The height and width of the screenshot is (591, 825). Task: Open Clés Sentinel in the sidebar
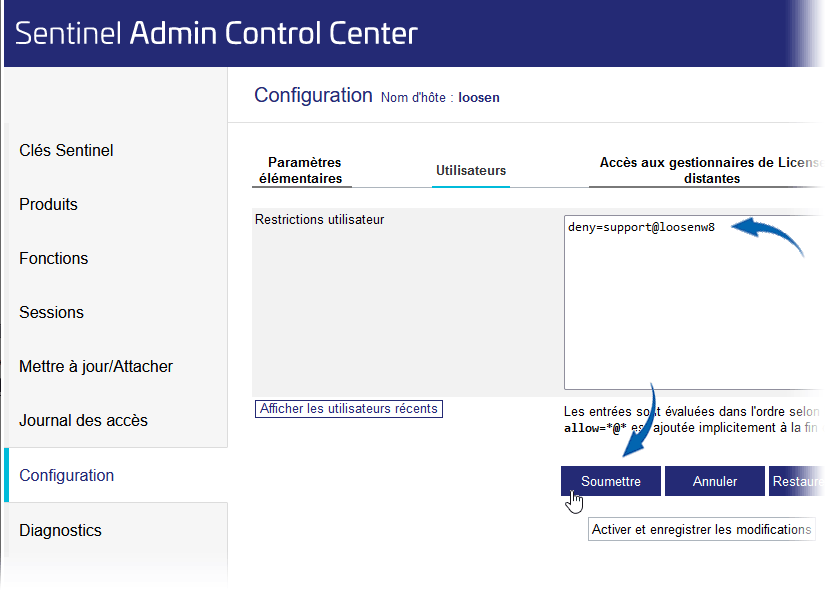[66, 151]
